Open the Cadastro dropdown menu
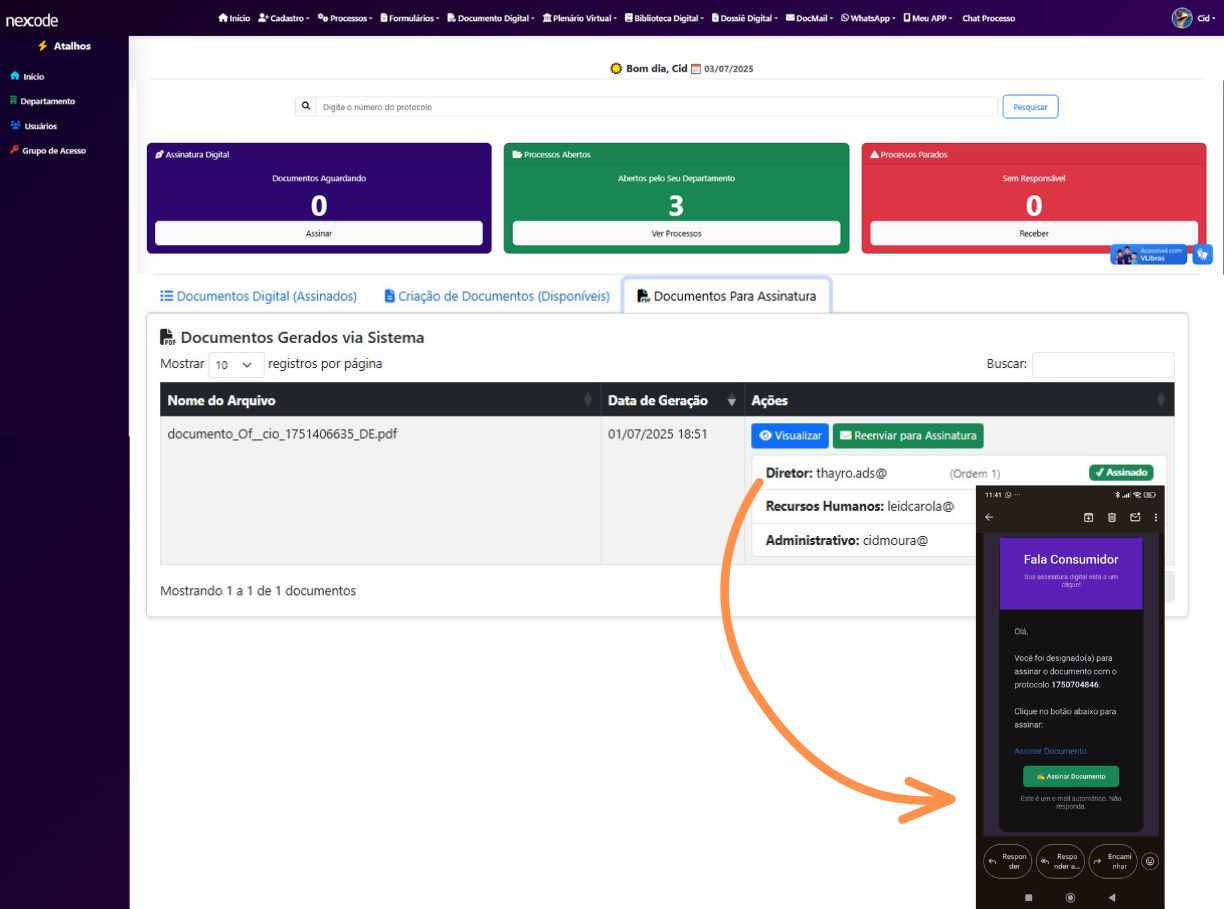The width and height of the screenshot is (1224, 909). click(x=284, y=18)
